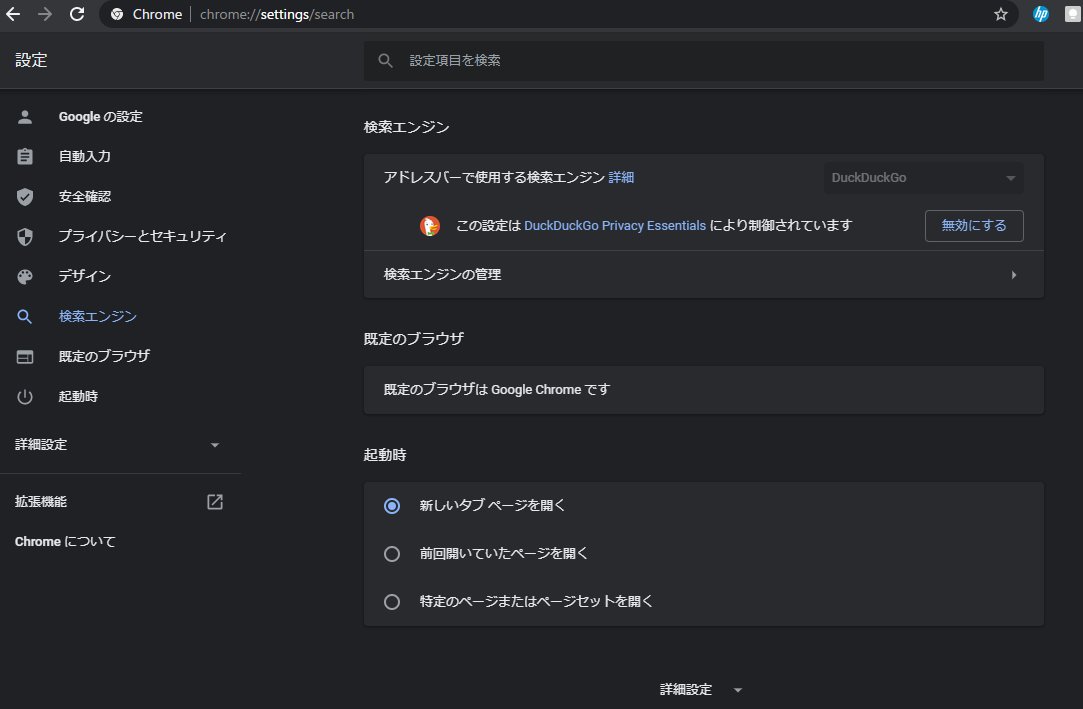Click the address bar URL chrome://settings/search
The image size is (1083, 709).
[x=277, y=14]
